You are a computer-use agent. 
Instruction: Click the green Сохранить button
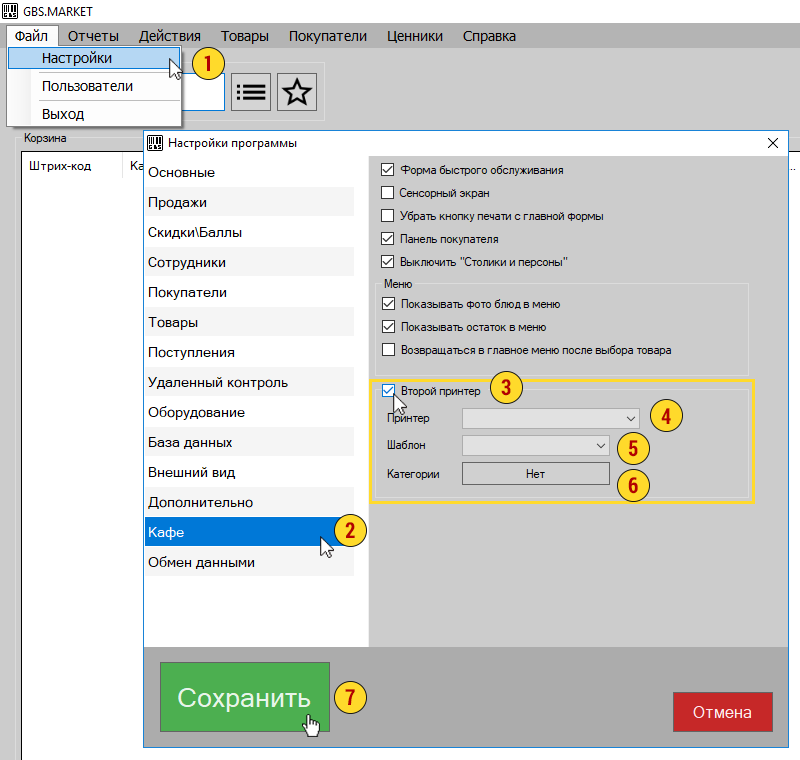tap(245, 697)
